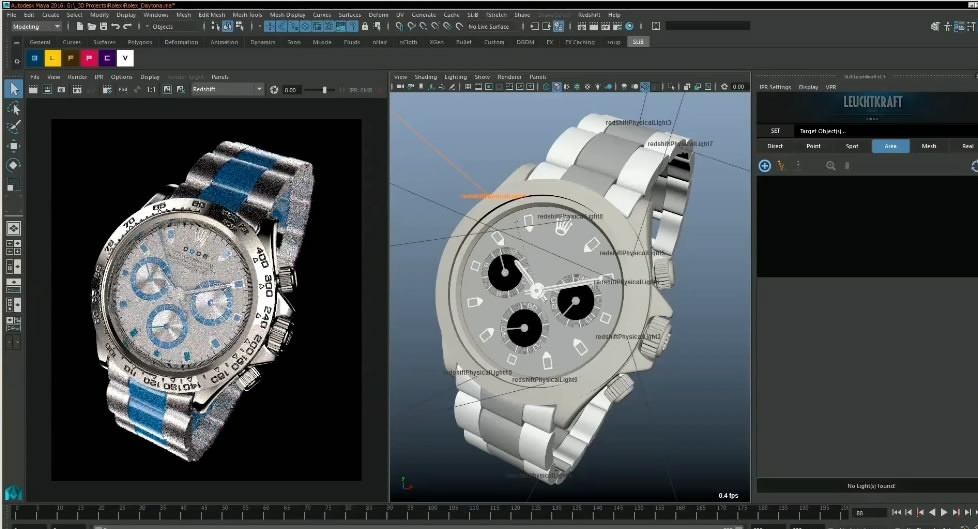Open the Mesh Tools menu
The image size is (978, 529).
248,14
